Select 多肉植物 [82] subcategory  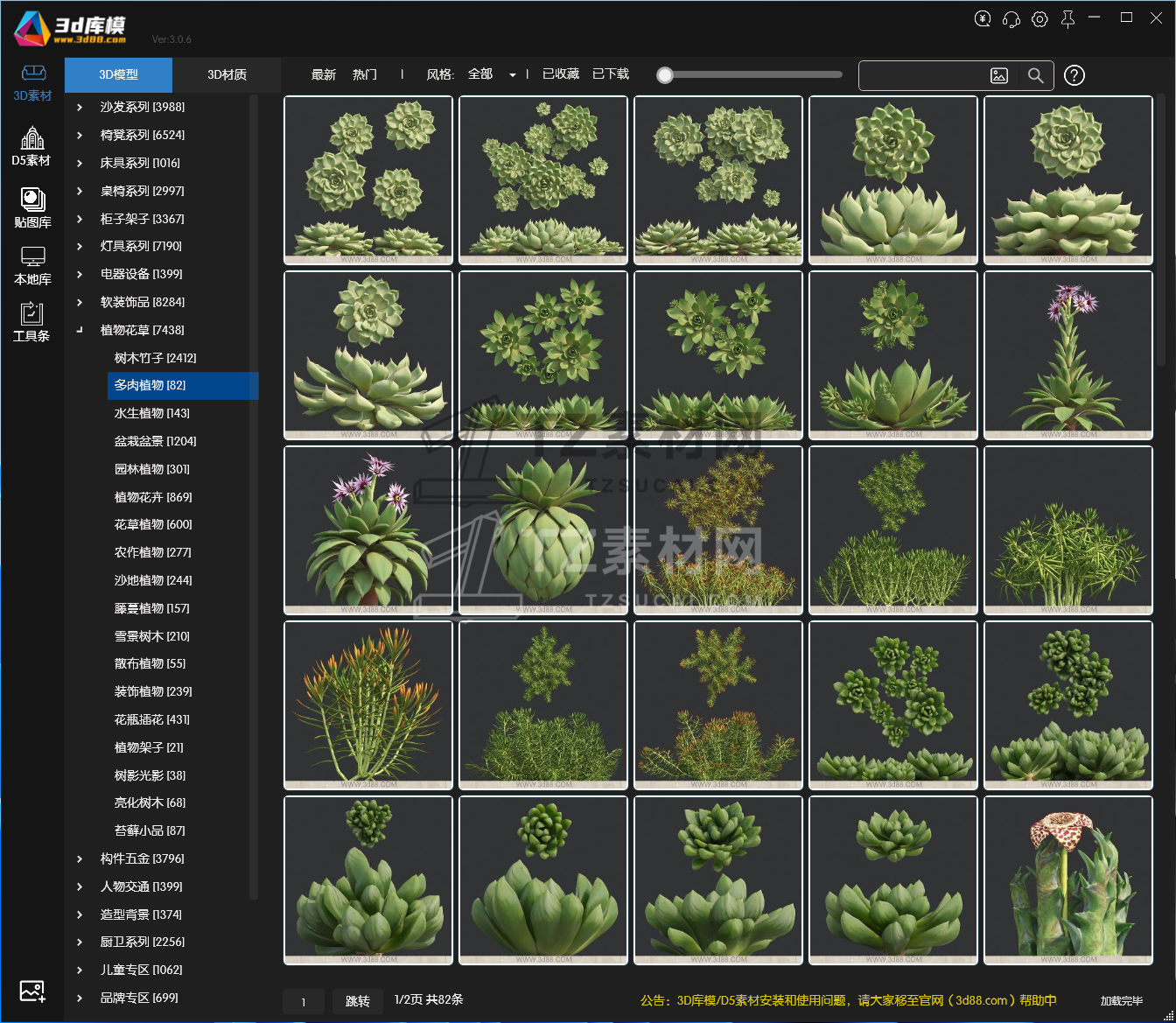pos(183,386)
